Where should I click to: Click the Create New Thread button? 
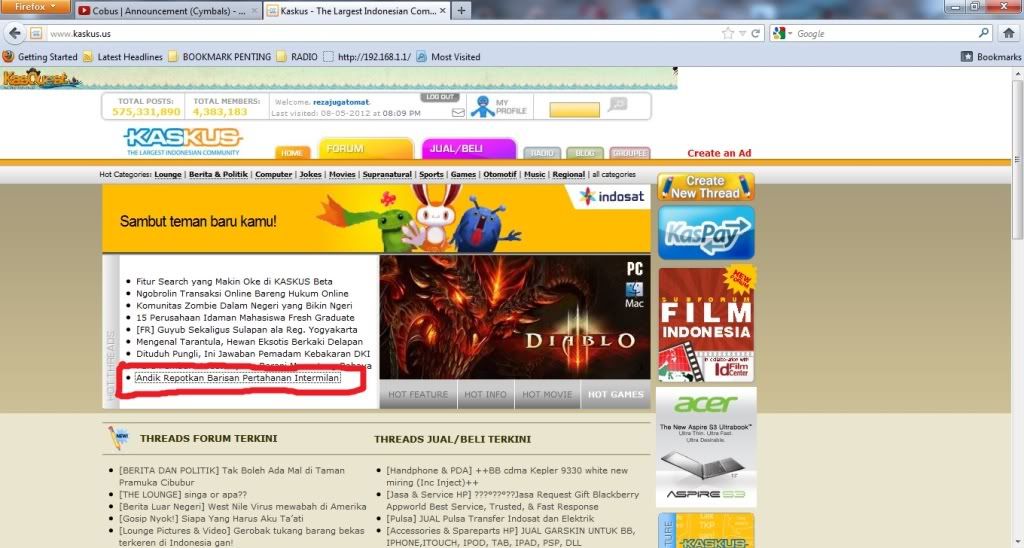click(x=706, y=187)
